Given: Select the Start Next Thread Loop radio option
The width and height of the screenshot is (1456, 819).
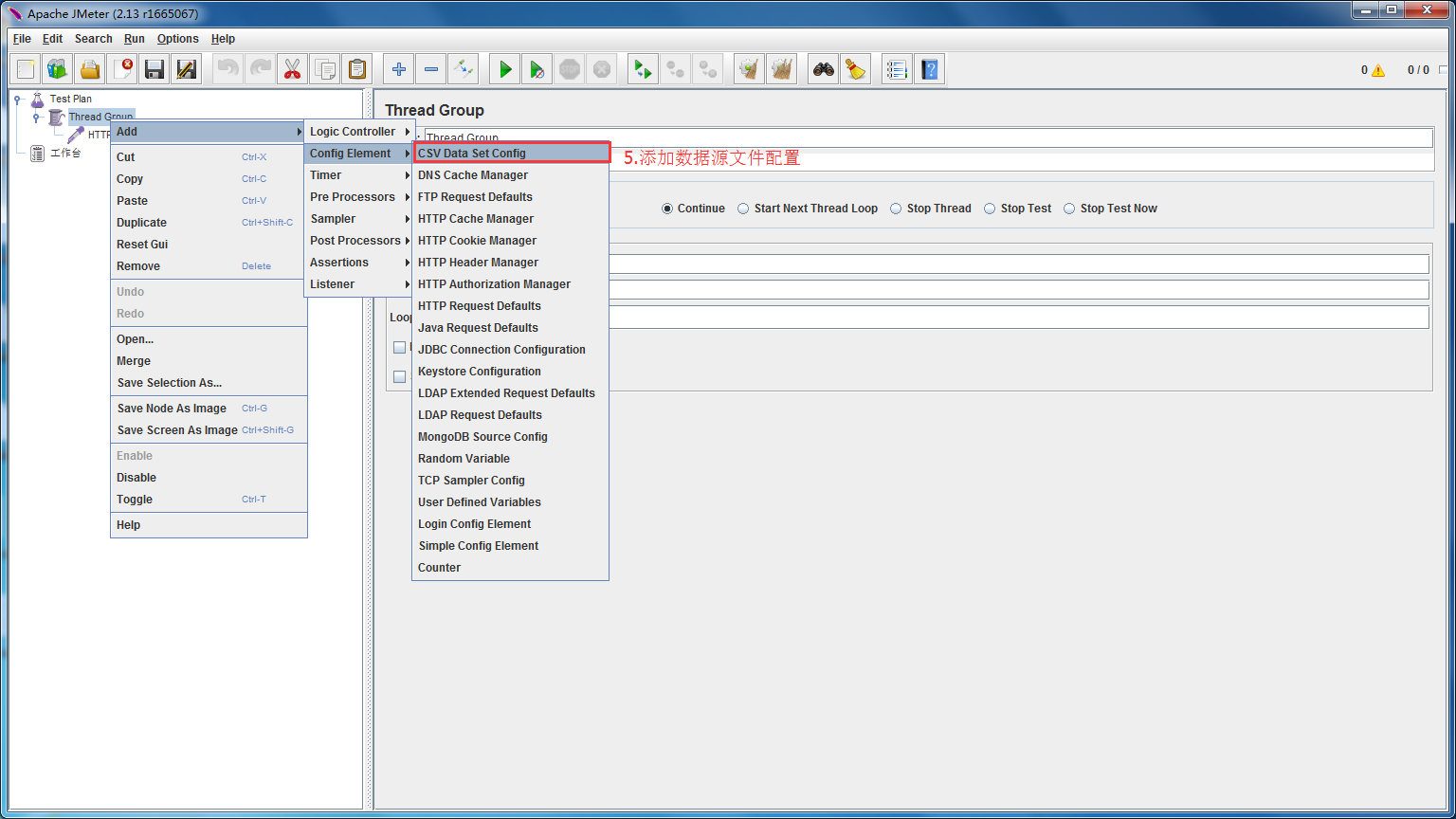Looking at the screenshot, I should [743, 209].
